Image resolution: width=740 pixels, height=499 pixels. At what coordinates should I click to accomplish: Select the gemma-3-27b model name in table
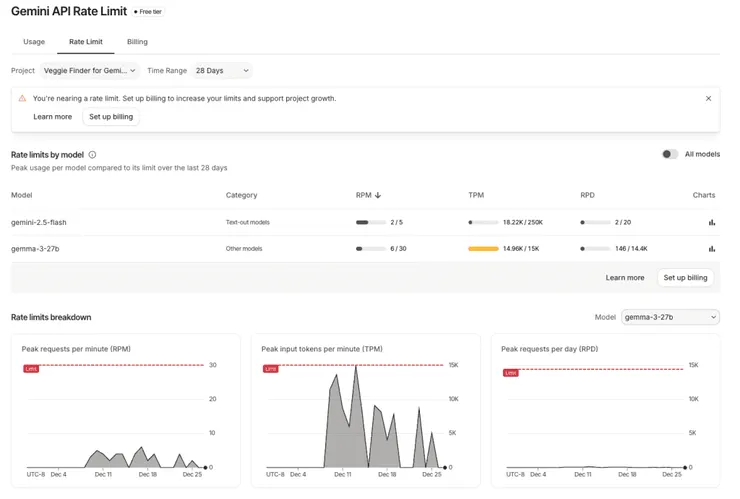[35, 249]
